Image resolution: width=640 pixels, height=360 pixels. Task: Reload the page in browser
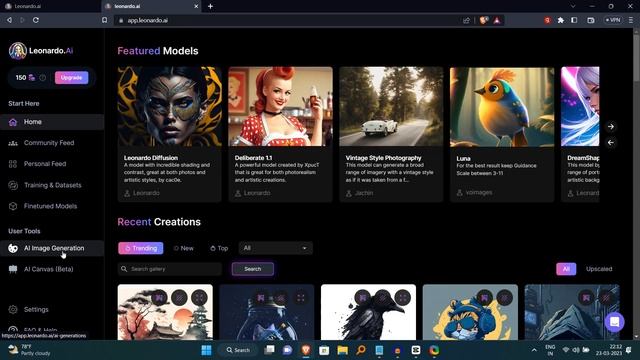pos(36,20)
